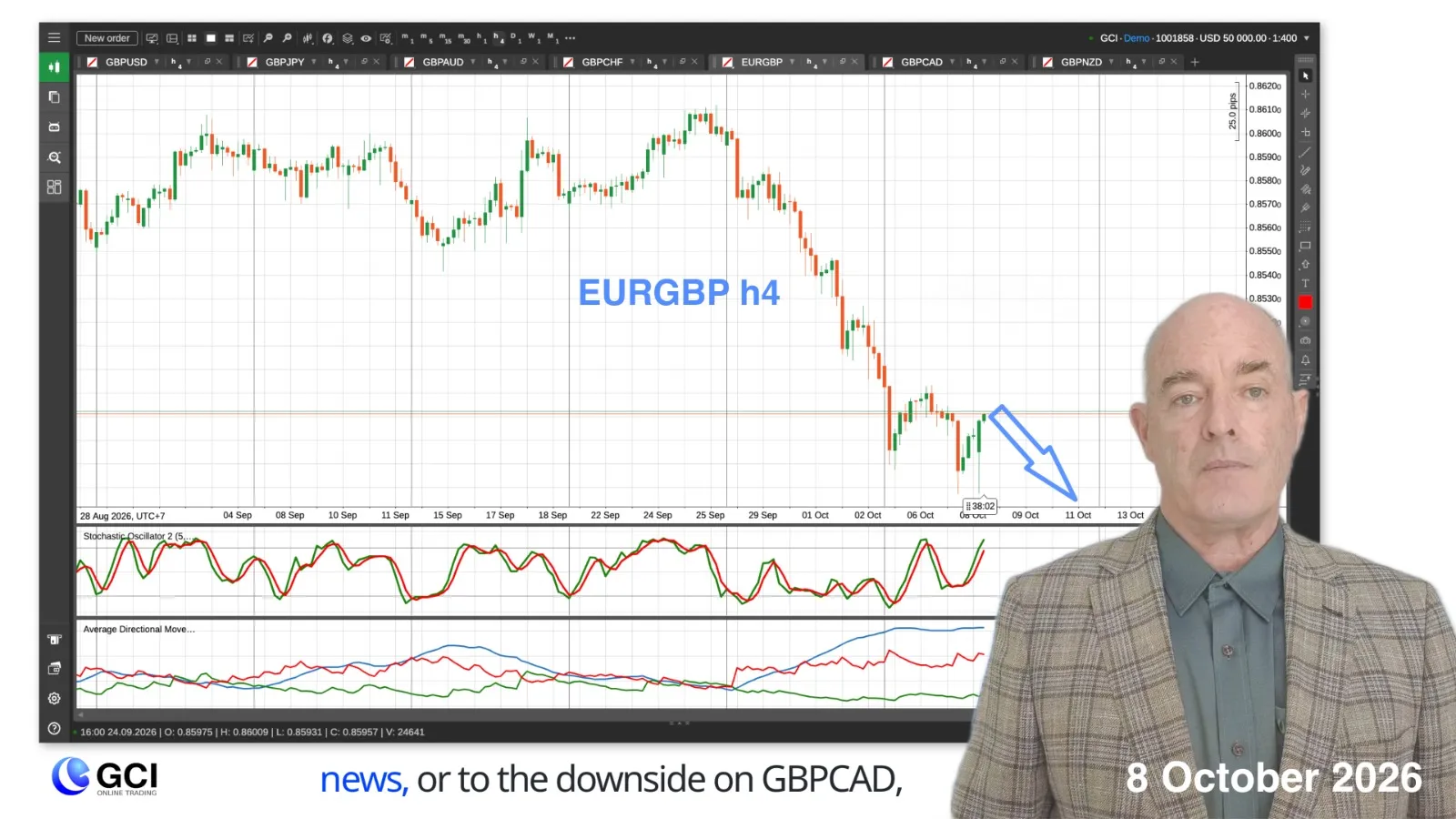Select the cursor pointer tool

pyautogui.click(x=1305, y=76)
